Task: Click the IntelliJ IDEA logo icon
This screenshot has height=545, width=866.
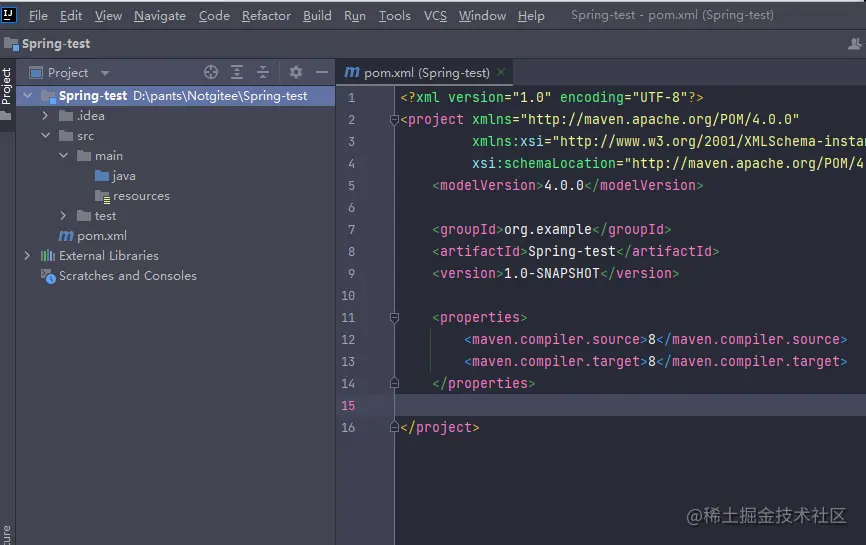Action: [x=9, y=14]
